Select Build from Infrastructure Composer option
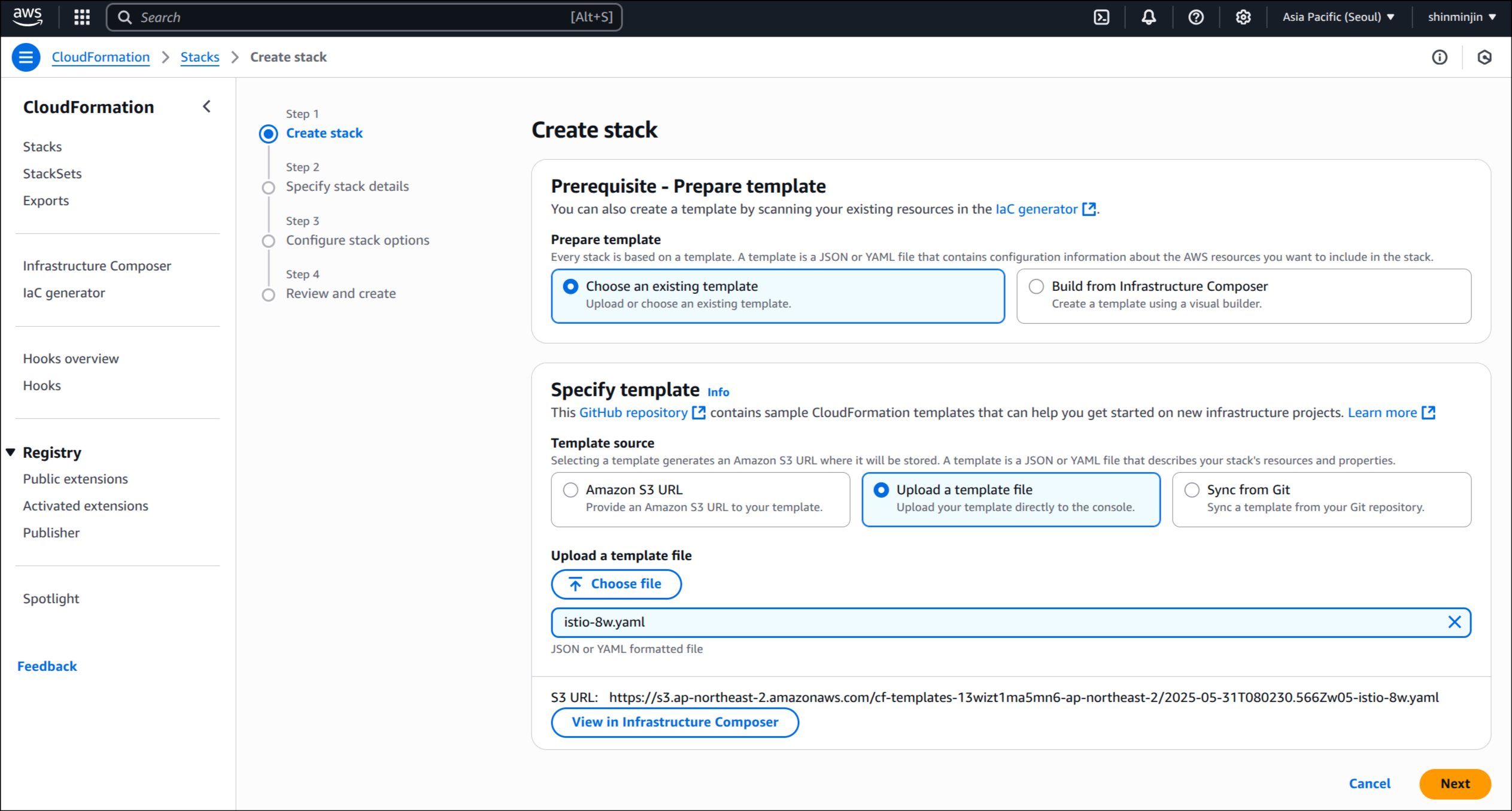 1243,296
